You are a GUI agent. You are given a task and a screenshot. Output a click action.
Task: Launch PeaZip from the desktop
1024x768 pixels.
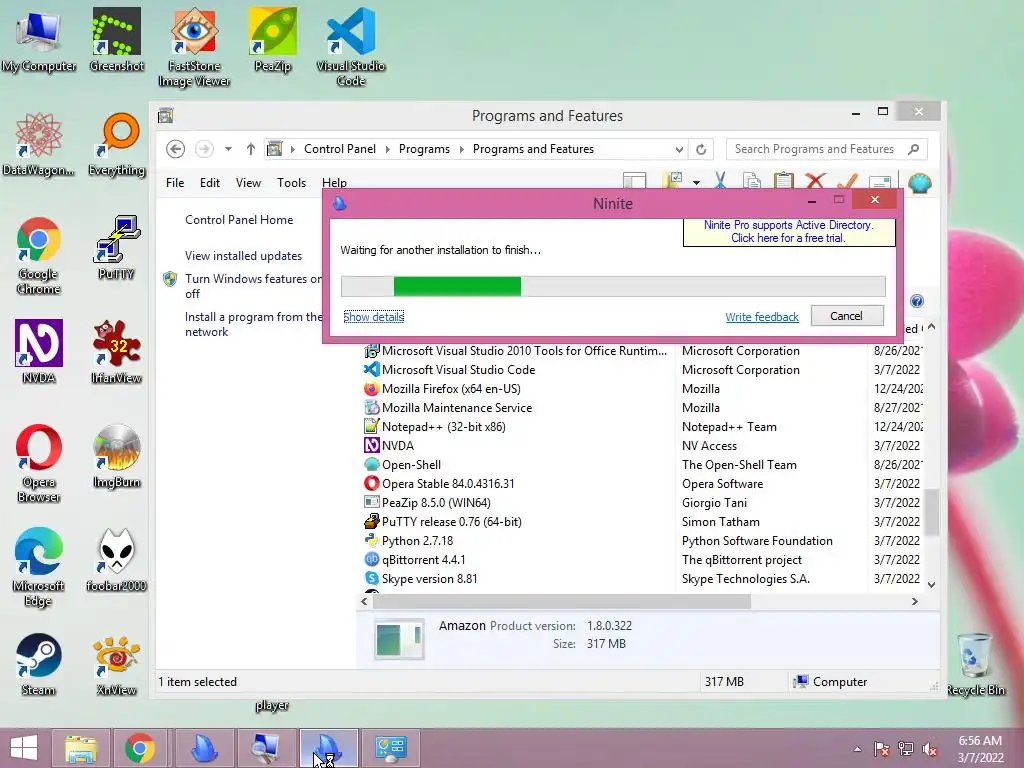272,39
